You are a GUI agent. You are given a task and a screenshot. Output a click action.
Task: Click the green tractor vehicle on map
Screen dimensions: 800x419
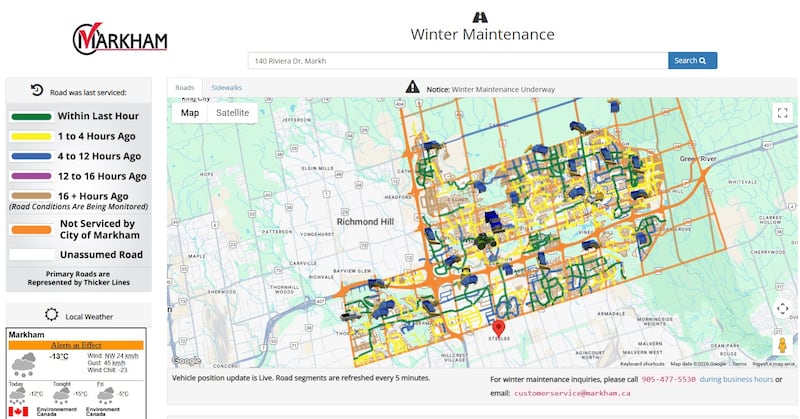point(484,240)
